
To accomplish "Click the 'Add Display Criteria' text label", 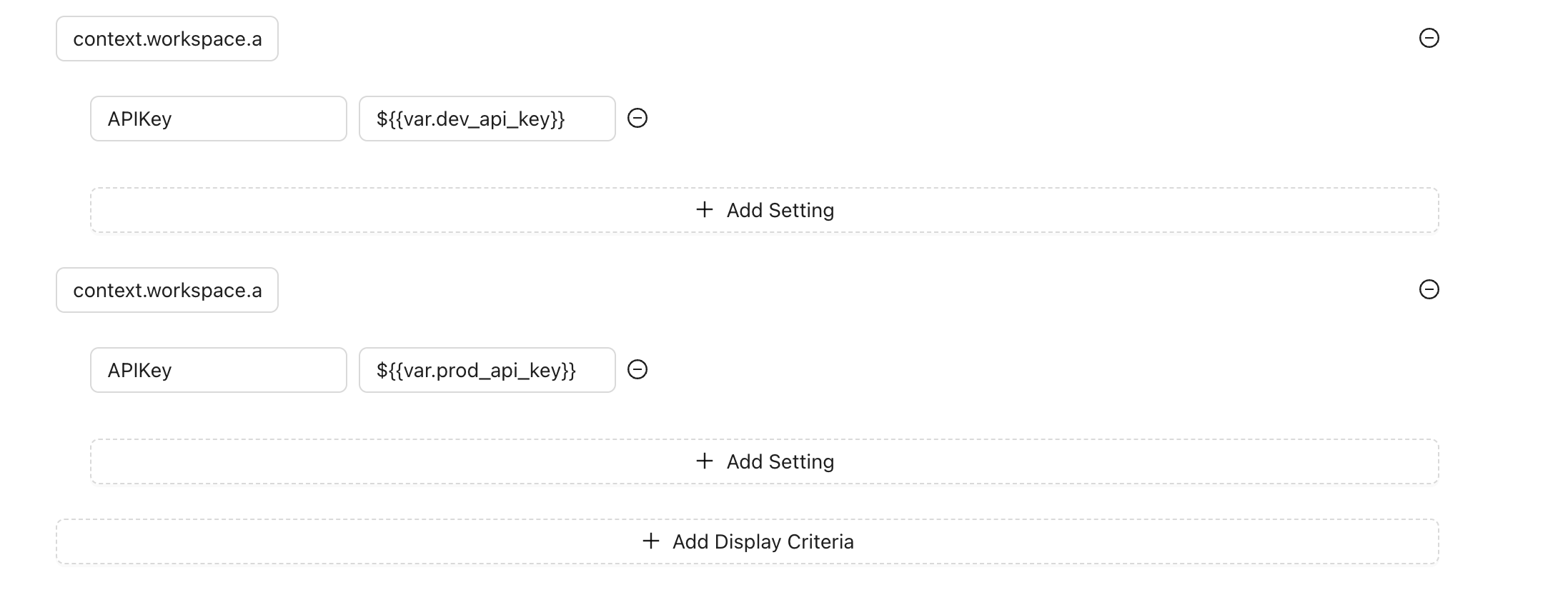I will [x=763, y=541].
